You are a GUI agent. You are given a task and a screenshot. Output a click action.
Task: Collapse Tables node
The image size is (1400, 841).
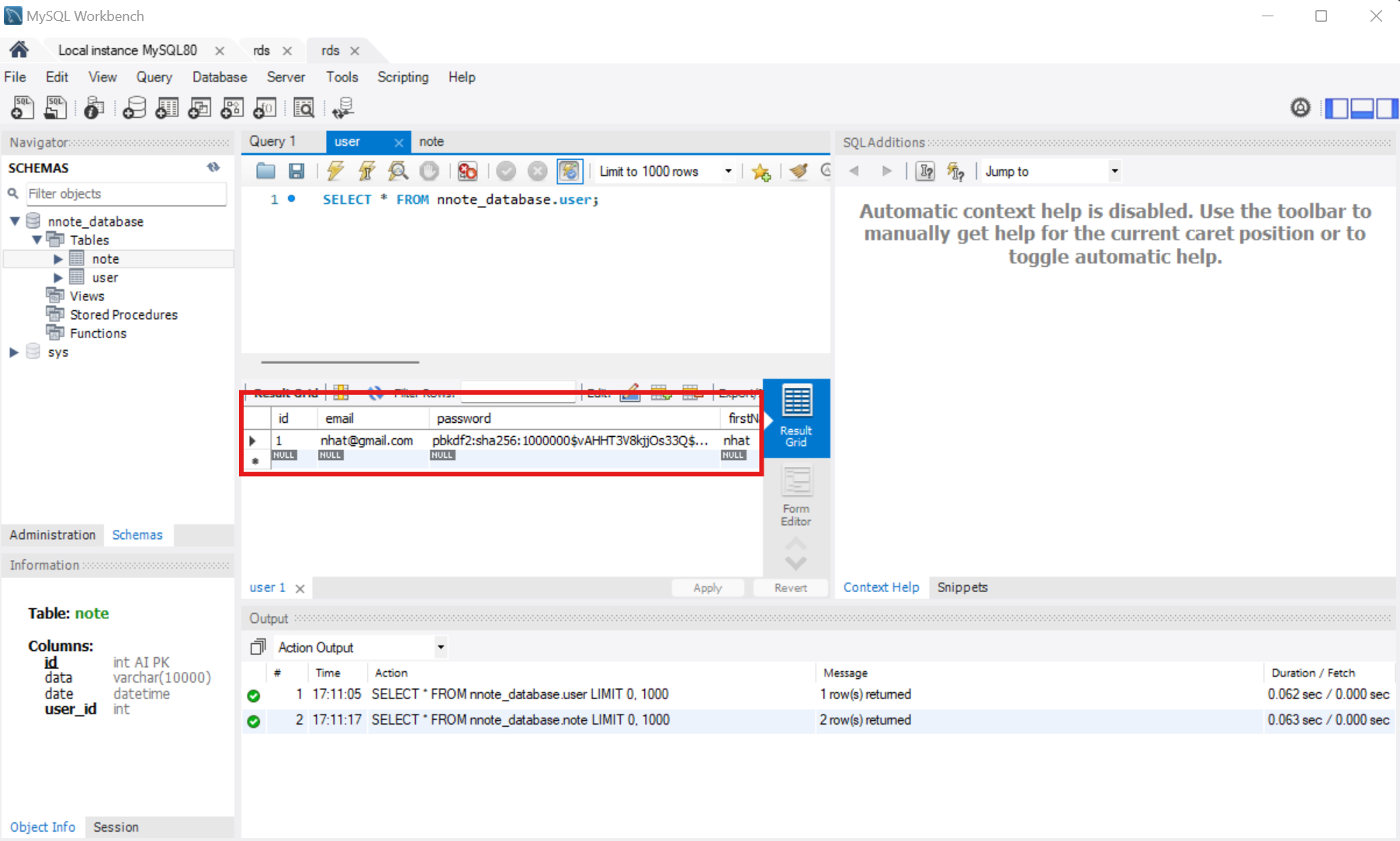click(x=36, y=240)
